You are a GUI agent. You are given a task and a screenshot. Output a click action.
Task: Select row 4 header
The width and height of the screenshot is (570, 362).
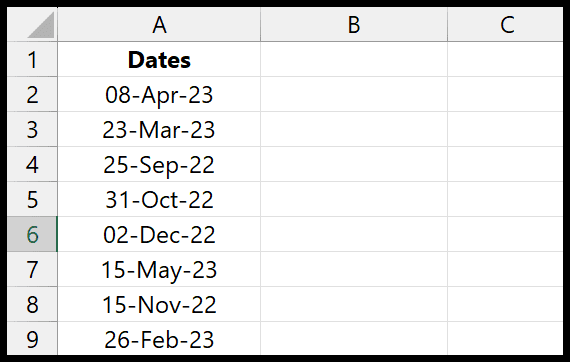[x=32, y=164]
